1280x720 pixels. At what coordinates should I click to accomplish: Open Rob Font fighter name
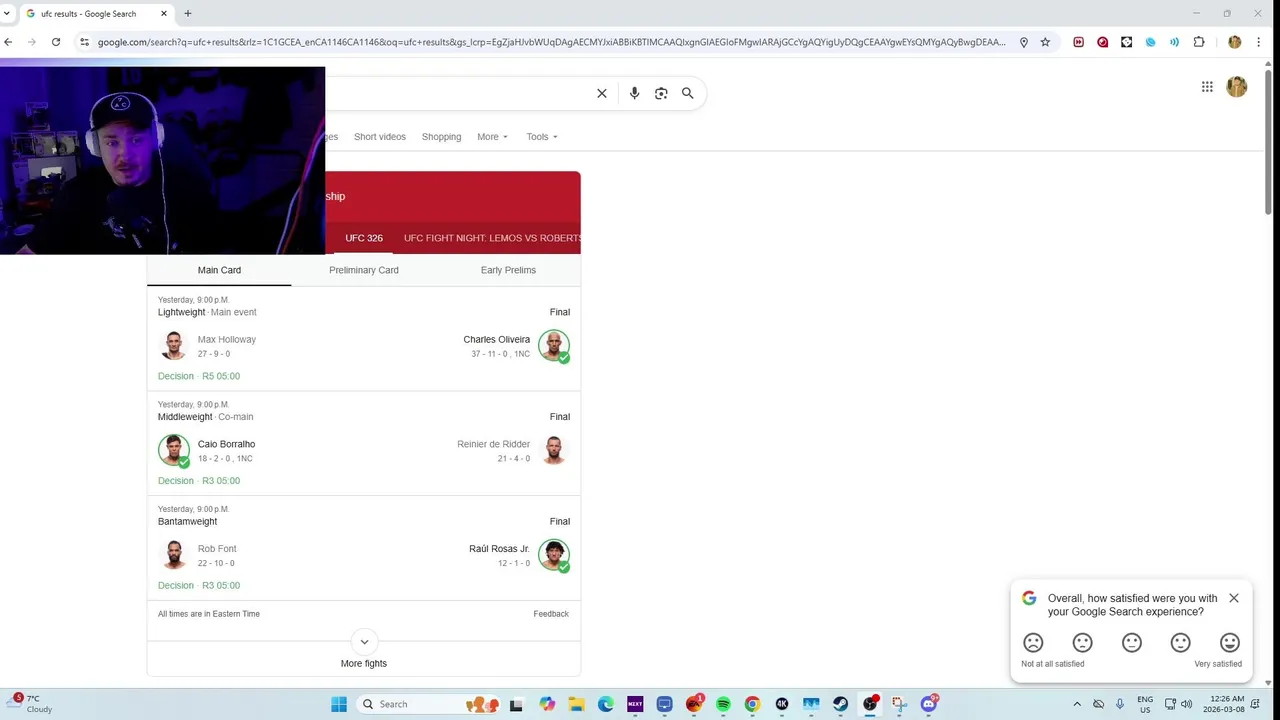pyautogui.click(x=217, y=549)
